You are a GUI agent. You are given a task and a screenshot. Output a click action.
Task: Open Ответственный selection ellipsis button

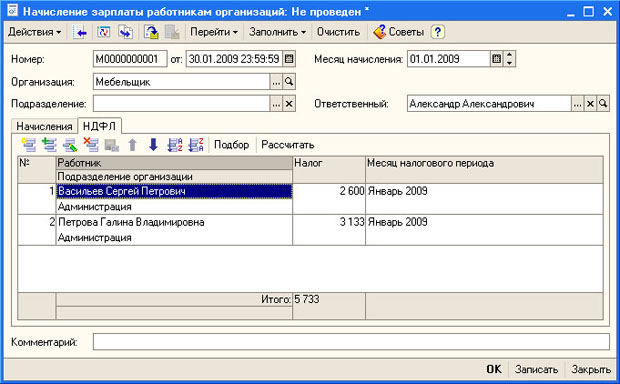coord(578,104)
